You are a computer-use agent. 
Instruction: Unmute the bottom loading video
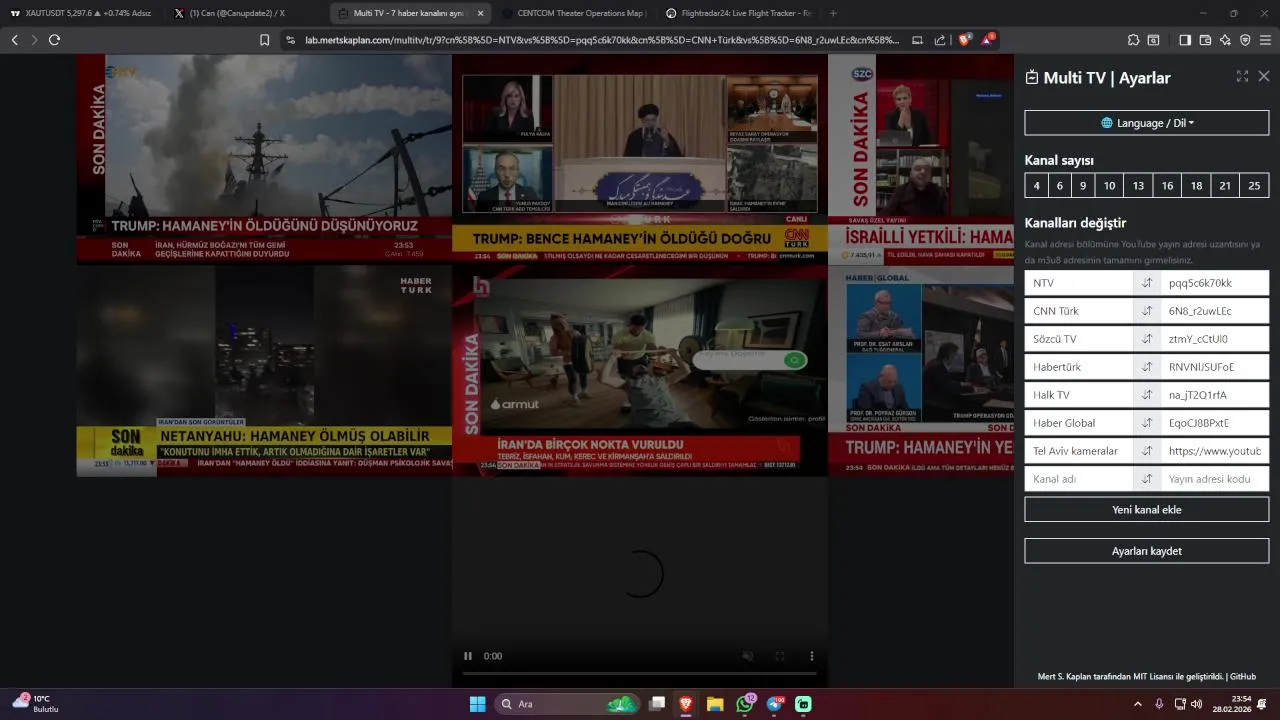747,656
